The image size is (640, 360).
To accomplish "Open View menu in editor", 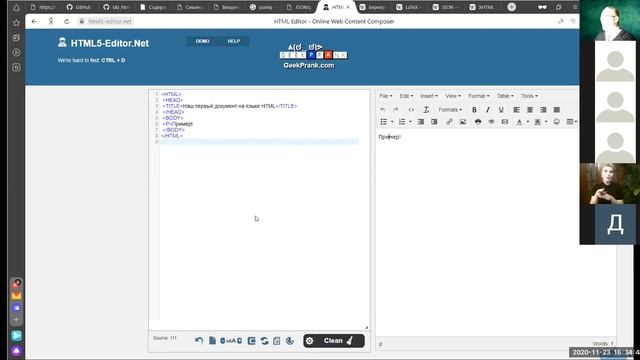I will click(x=453, y=96).
